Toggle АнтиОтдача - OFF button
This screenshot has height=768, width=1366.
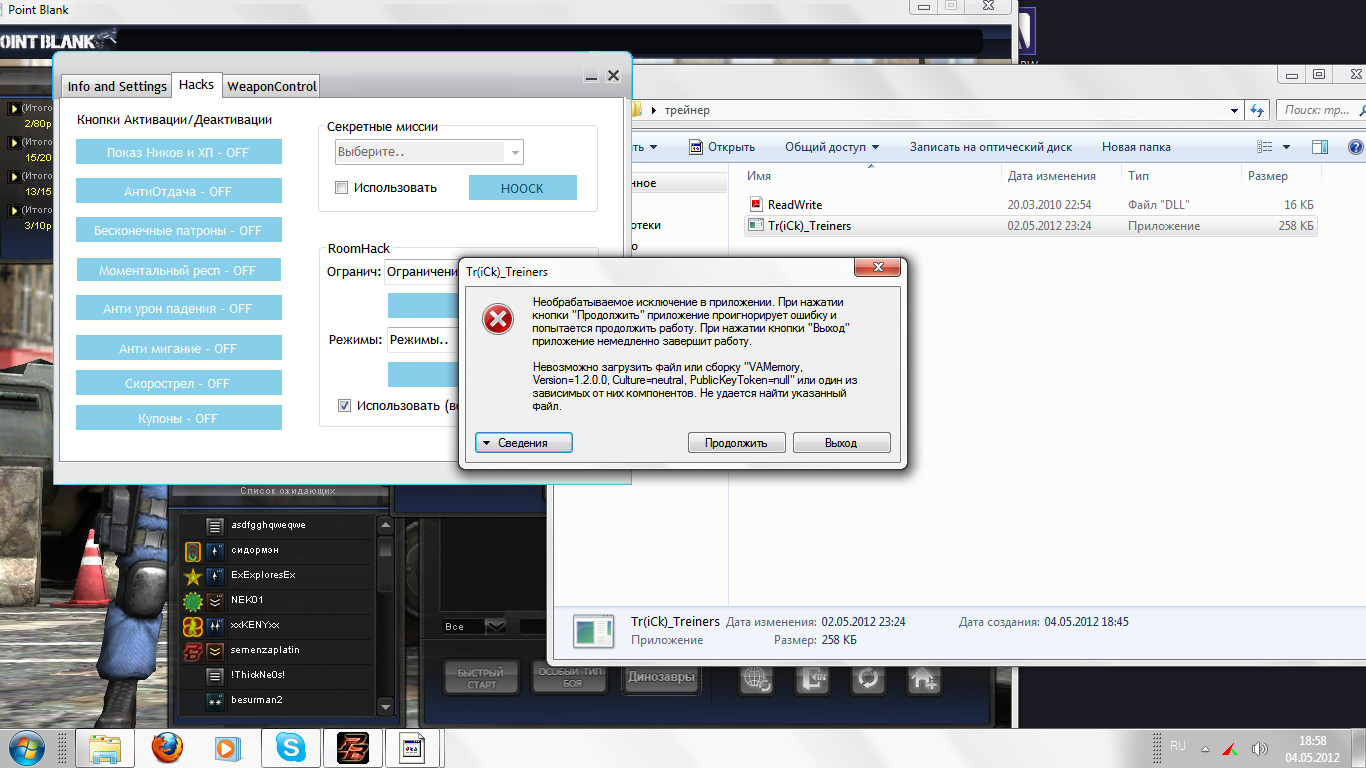(x=179, y=191)
